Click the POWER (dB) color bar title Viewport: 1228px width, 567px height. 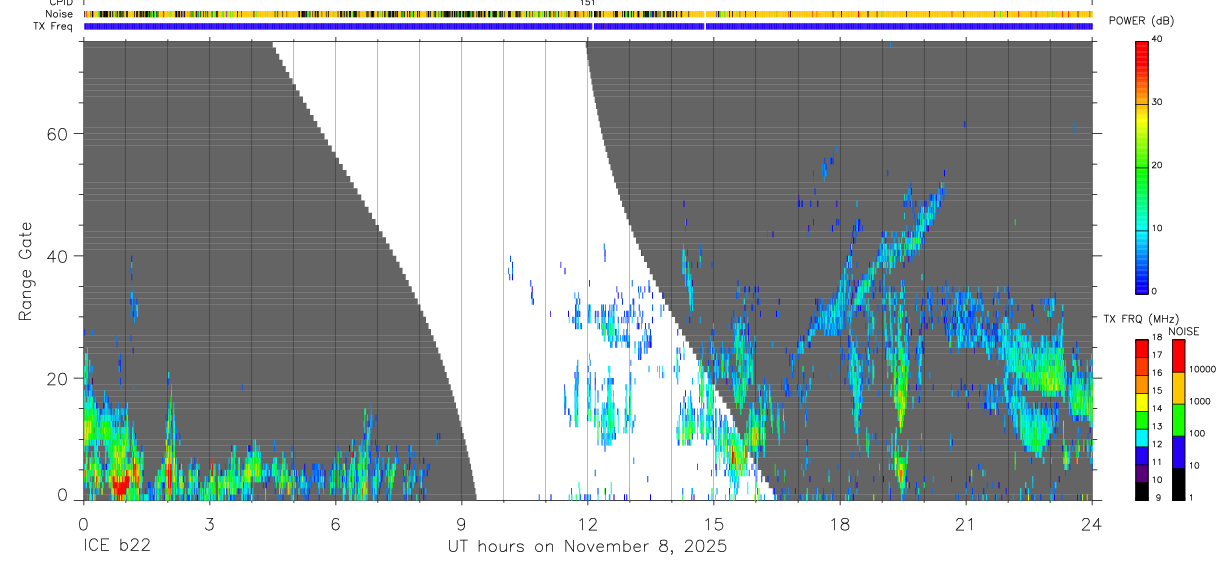(x=1141, y=21)
